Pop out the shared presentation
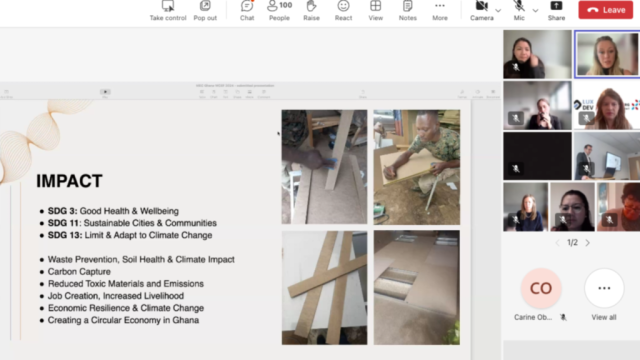This screenshot has width=640, height=360. click(x=205, y=11)
